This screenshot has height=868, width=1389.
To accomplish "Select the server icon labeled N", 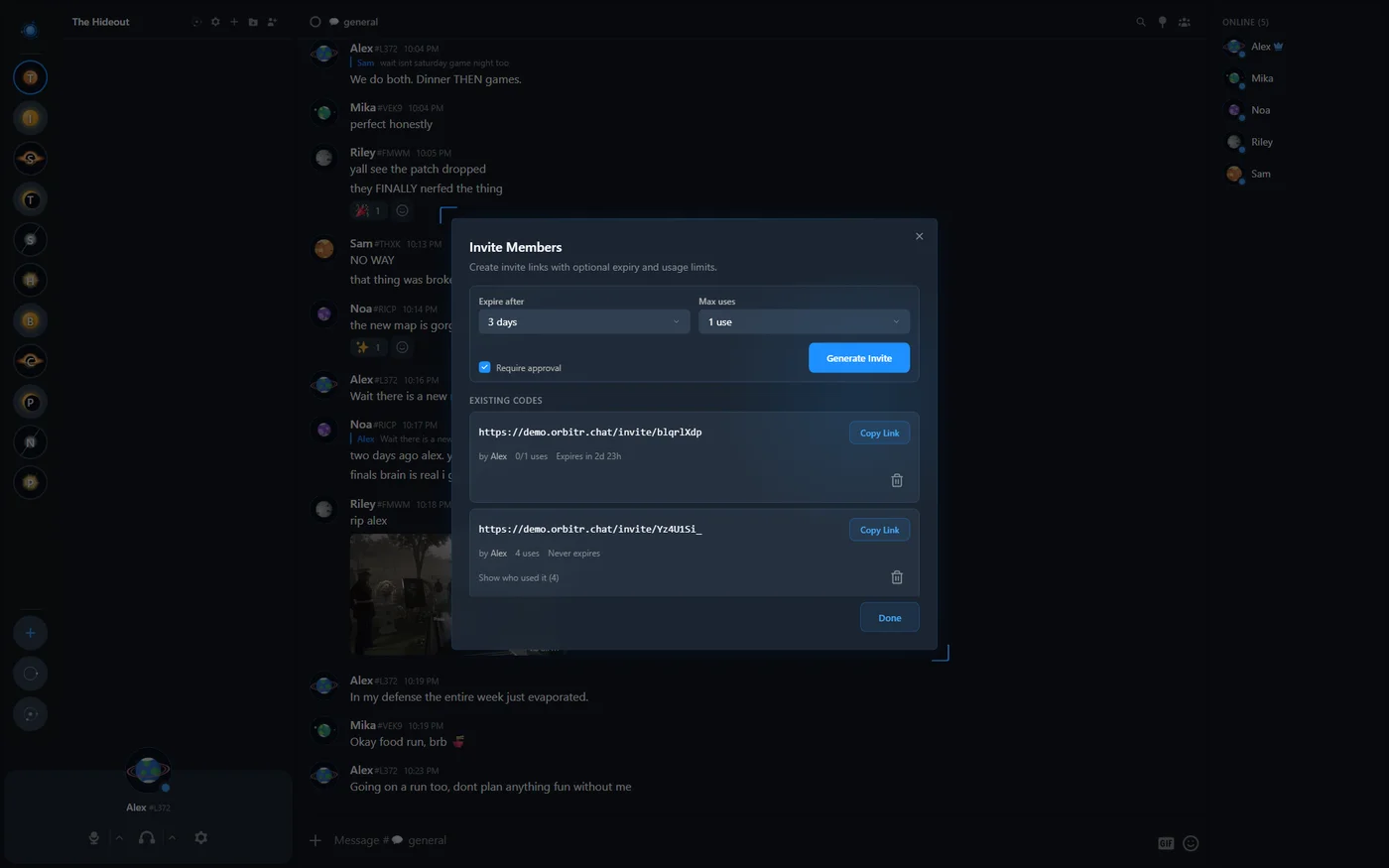I will click(x=30, y=442).
